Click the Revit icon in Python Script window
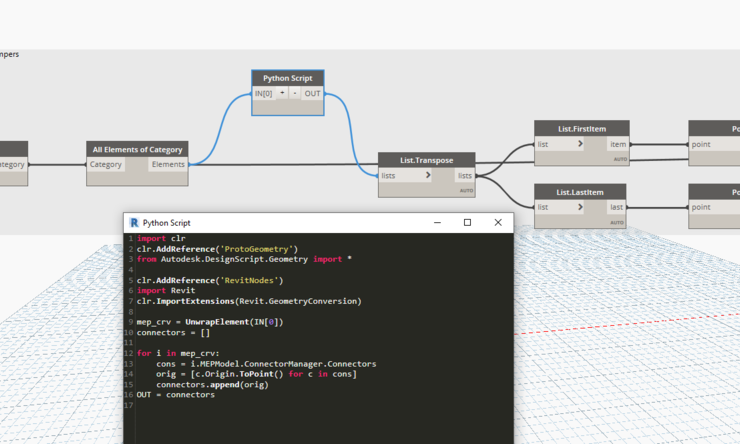Image resolution: width=740 pixels, height=444 pixels. pos(133,222)
